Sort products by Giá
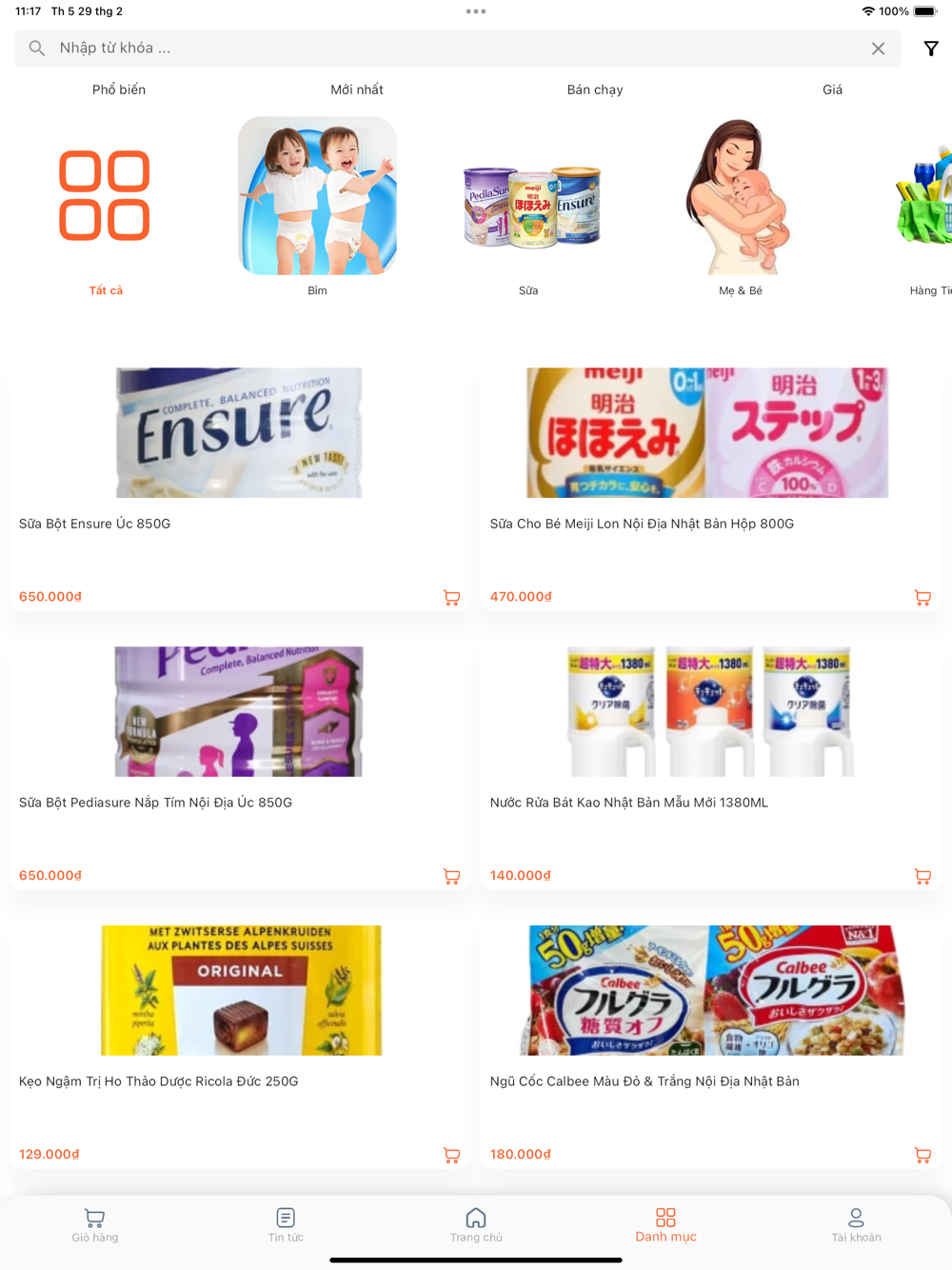This screenshot has height=1270, width=952. (x=833, y=89)
